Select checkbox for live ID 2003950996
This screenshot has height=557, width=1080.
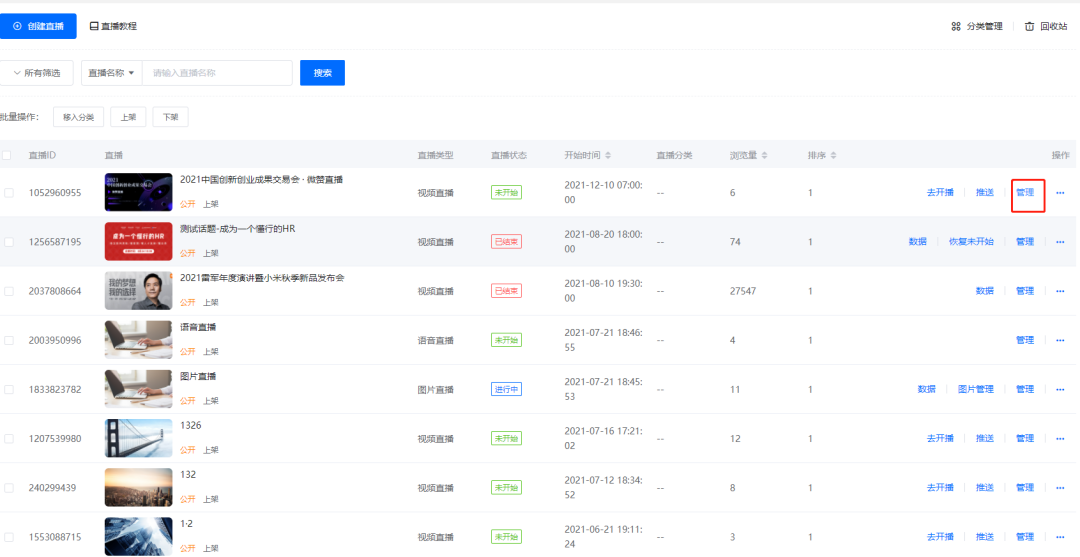point(9,340)
